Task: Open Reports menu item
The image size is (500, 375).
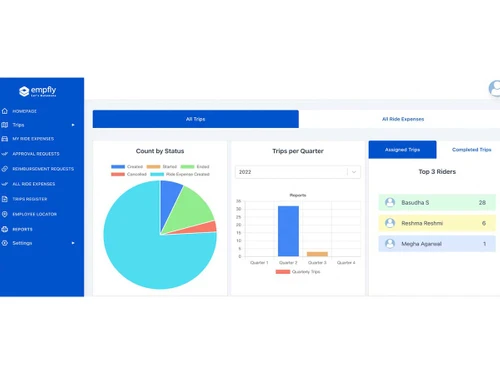Action: 22,229
